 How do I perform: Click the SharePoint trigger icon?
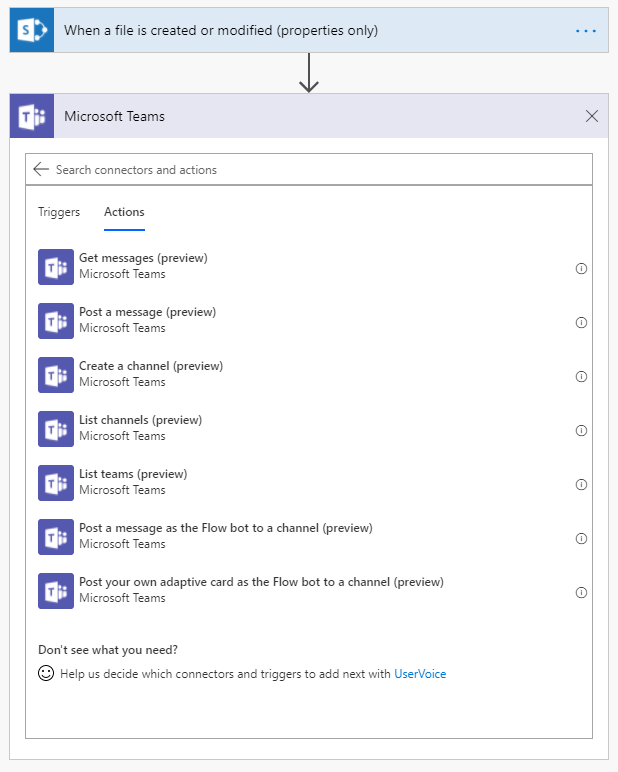(x=32, y=30)
